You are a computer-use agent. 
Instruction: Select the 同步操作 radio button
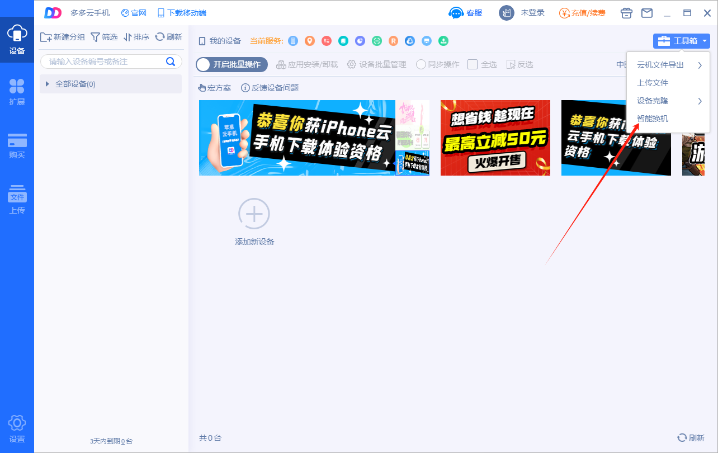[421, 65]
